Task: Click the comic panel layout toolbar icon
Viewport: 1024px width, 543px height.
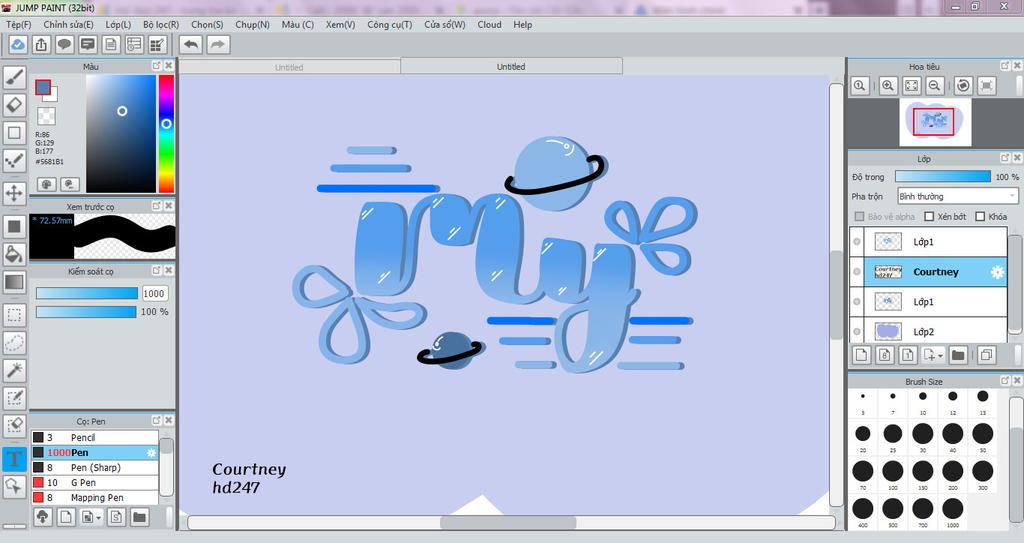Action: [x=157, y=44]
